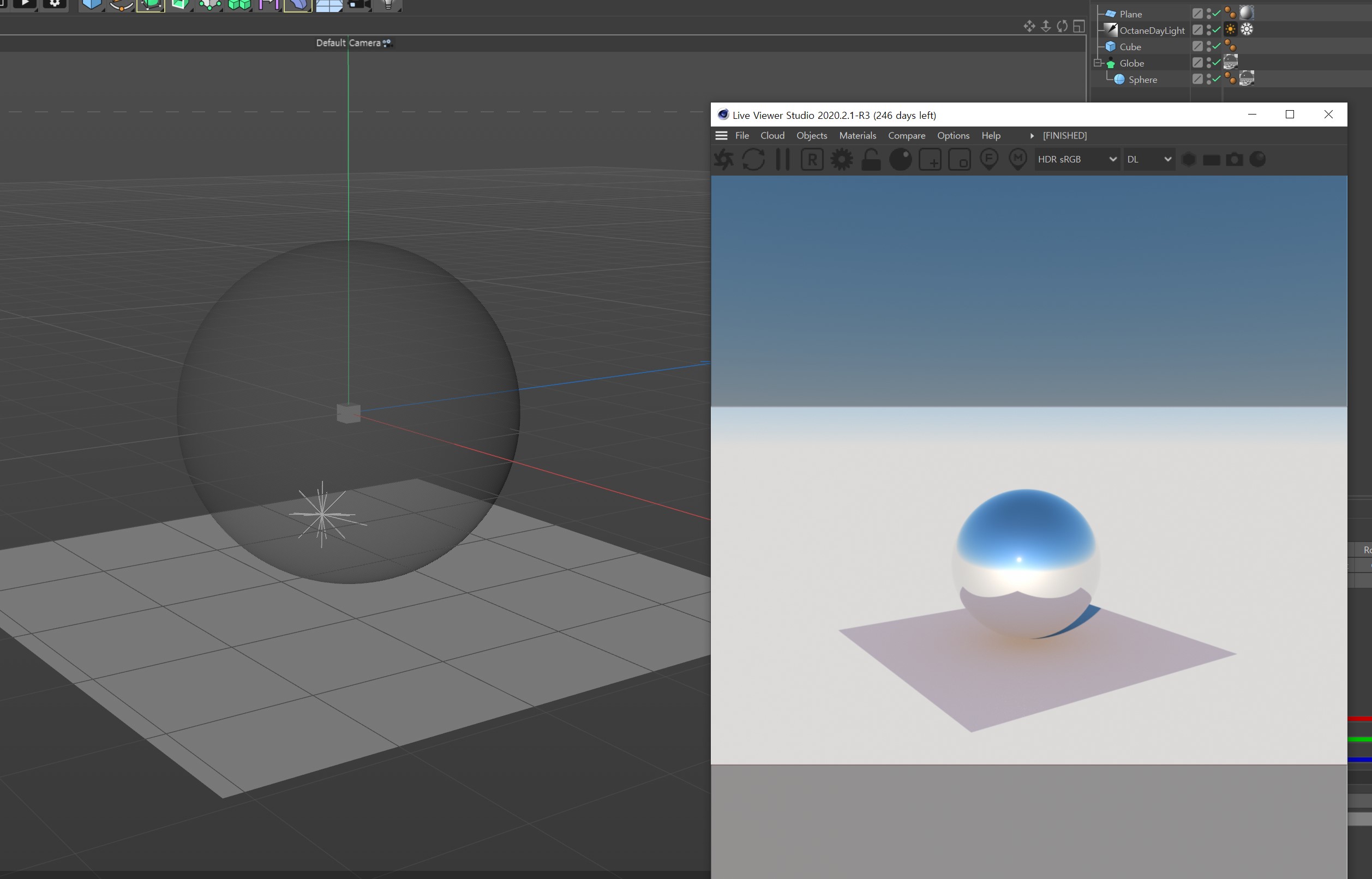Open the HDR sRGB color space dropdown
The image size is (1372, 879).
pos(1077,159)
